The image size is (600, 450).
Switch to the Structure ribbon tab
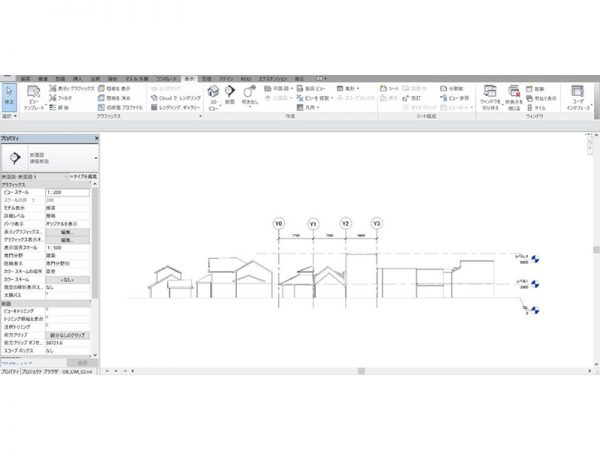click(43, 78)
